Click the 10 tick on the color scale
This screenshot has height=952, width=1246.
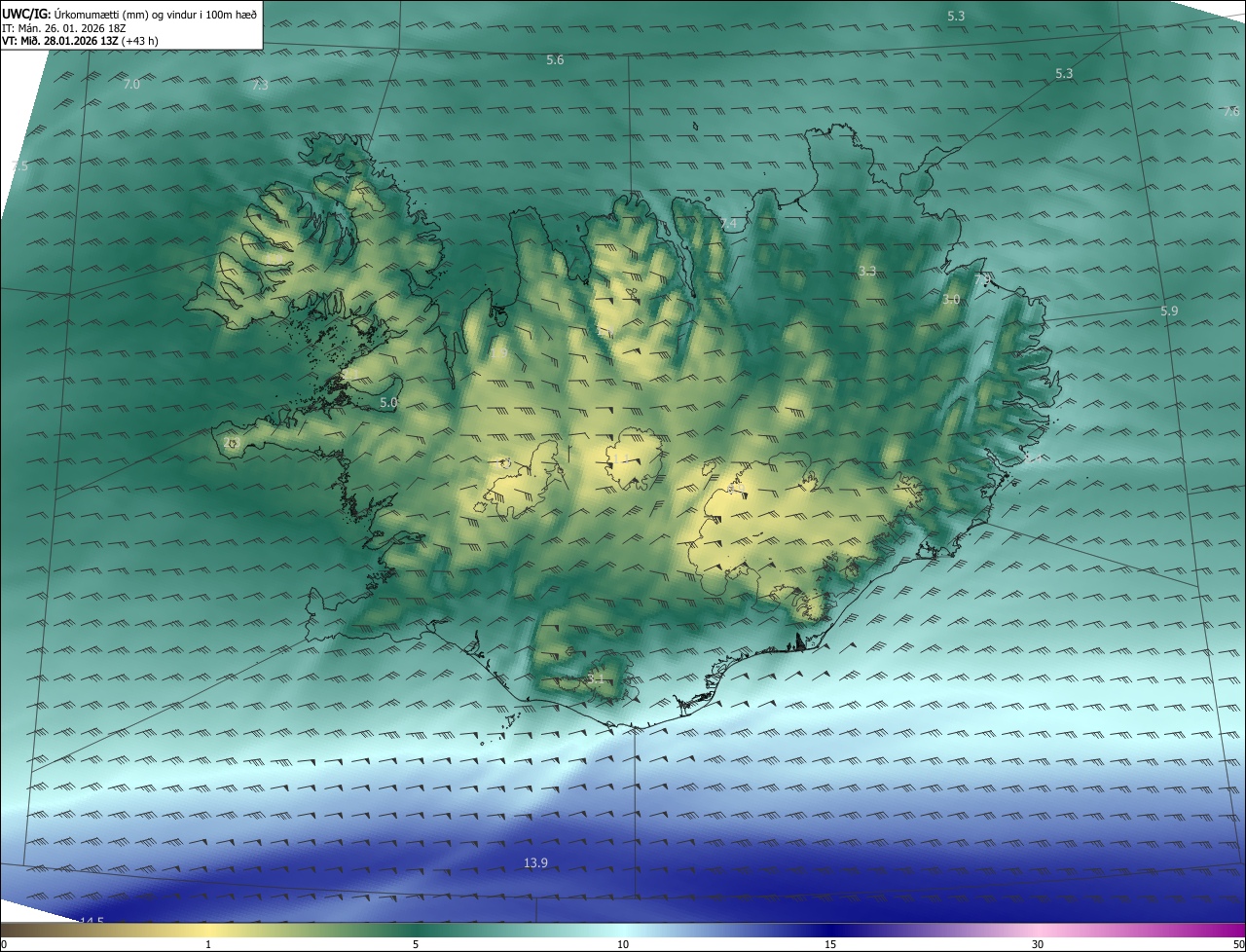[623, 945]
